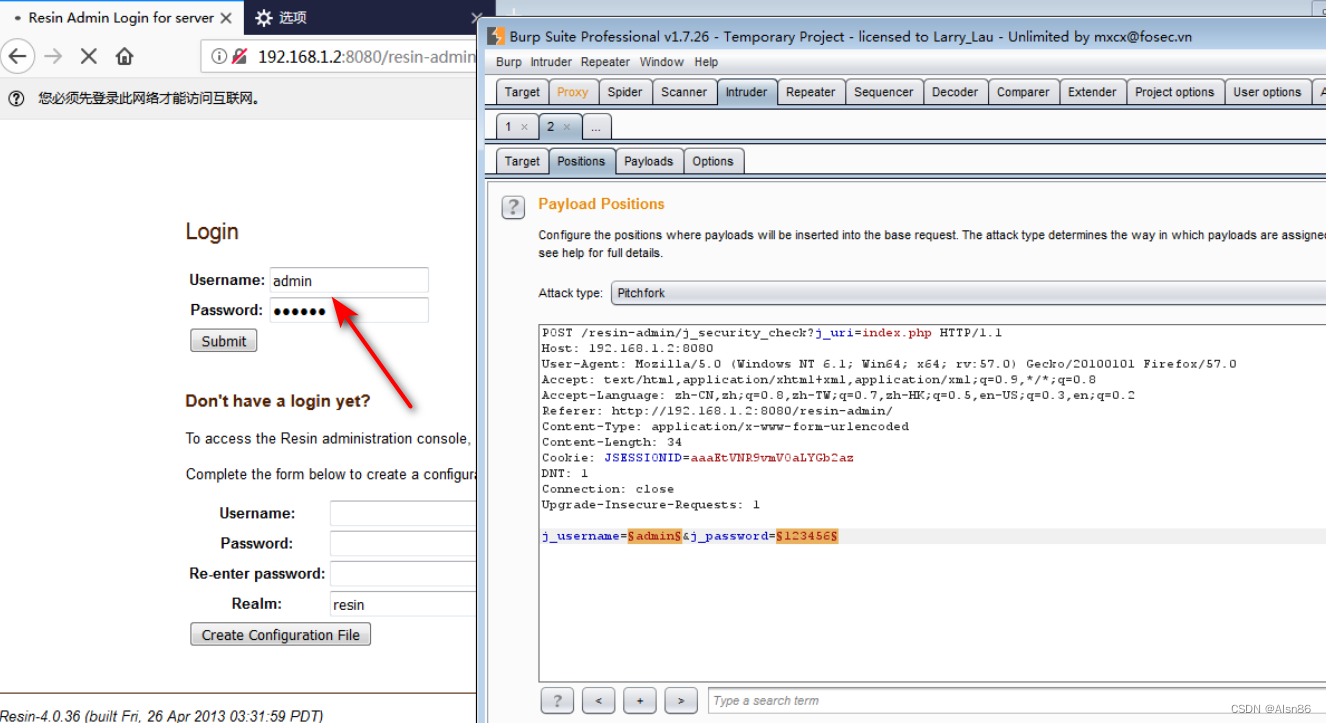
Task: Click the Referer header line in request
Action: click(x=717, y=411)
